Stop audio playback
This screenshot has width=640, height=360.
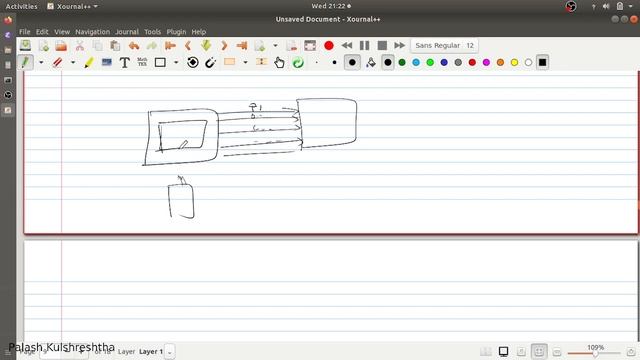(382, 46)
